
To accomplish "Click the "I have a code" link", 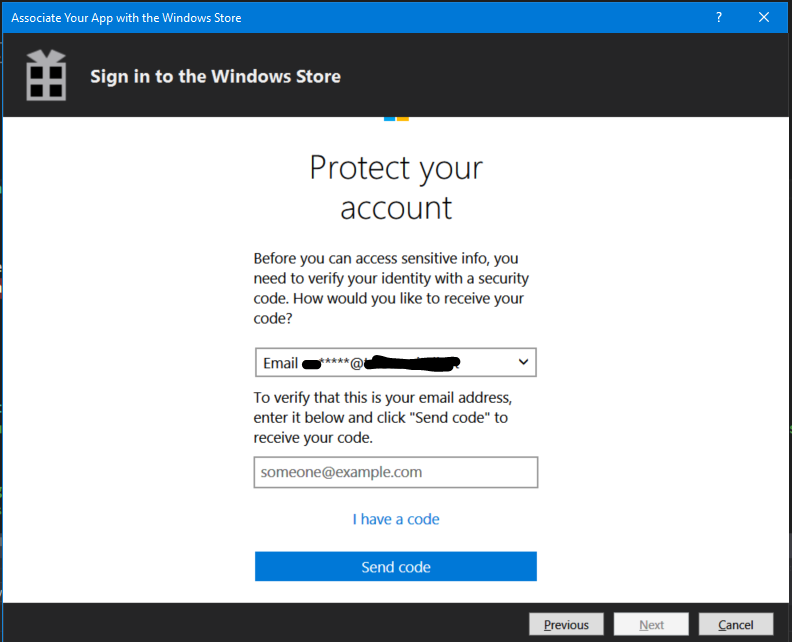I will 396,519.
